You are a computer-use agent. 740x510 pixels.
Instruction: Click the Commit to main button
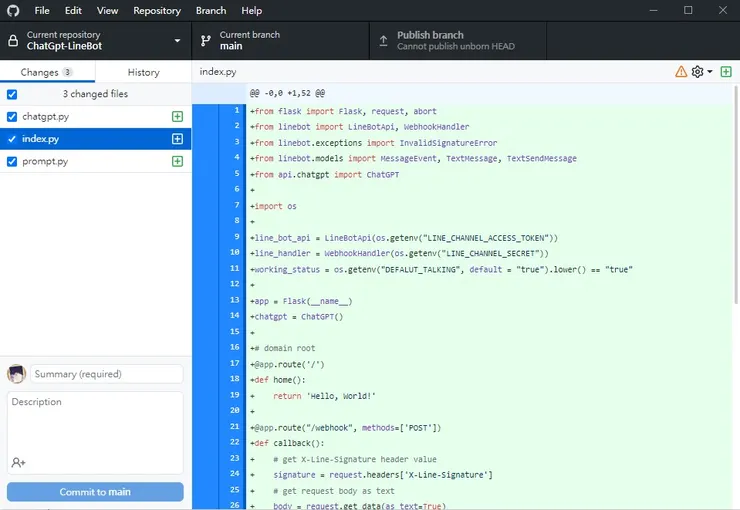[x=95, y=492]
